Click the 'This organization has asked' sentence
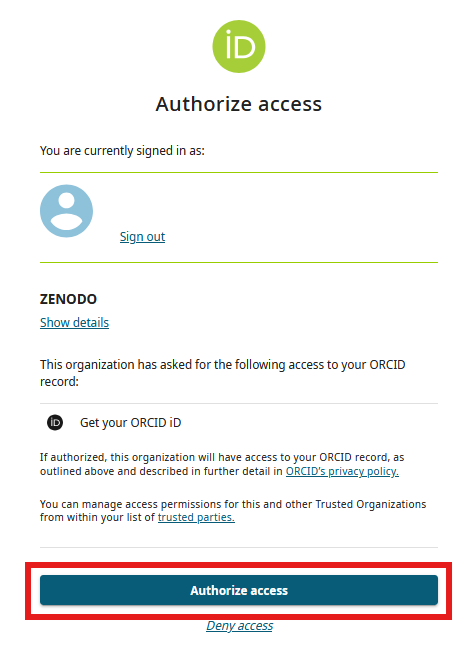470x663 pixels. (223, 373)
